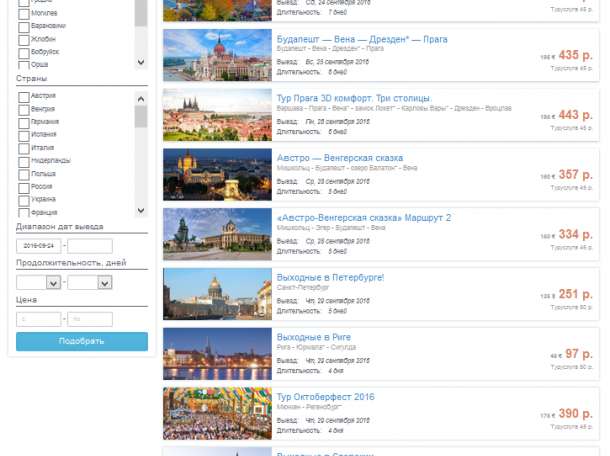Open the Тур Октоберфест 2016 link
The width and height of the screenshot is (610, 456).
click(325, 397)
